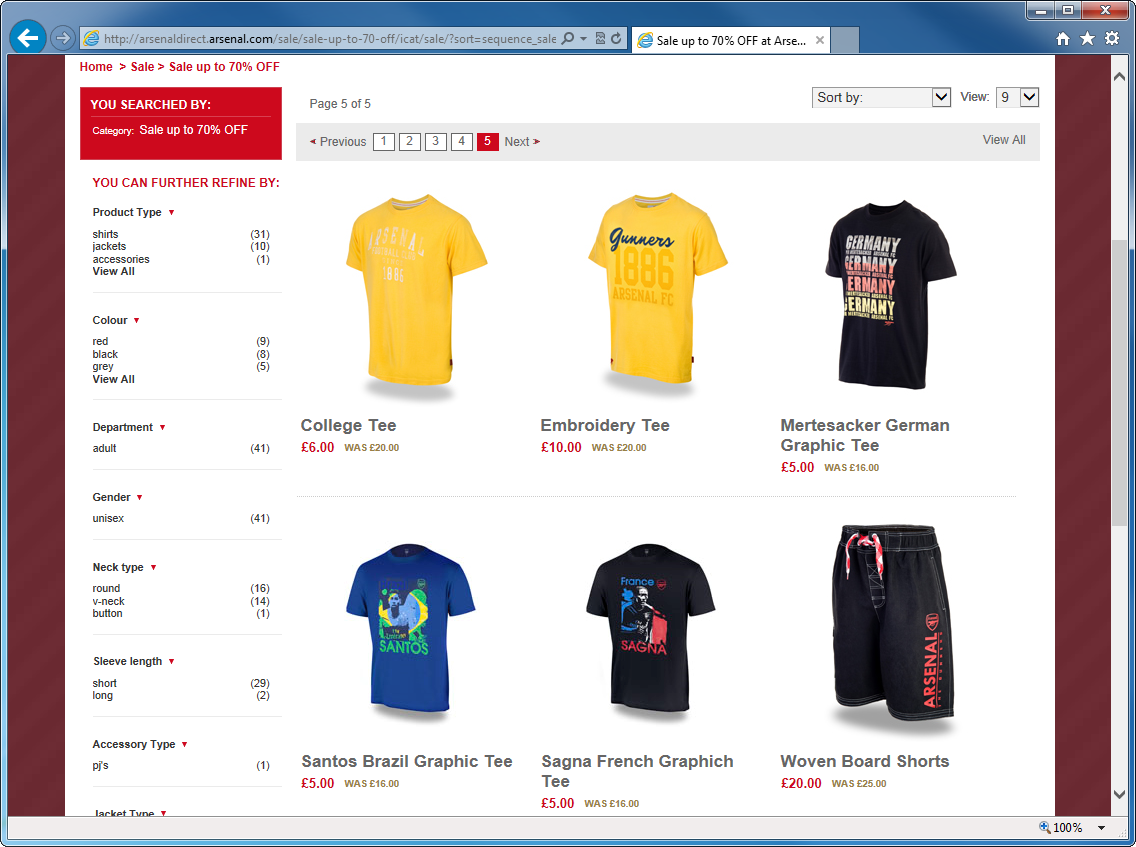
Task: Click Home in breadcrumb
Action: point(96,67)
